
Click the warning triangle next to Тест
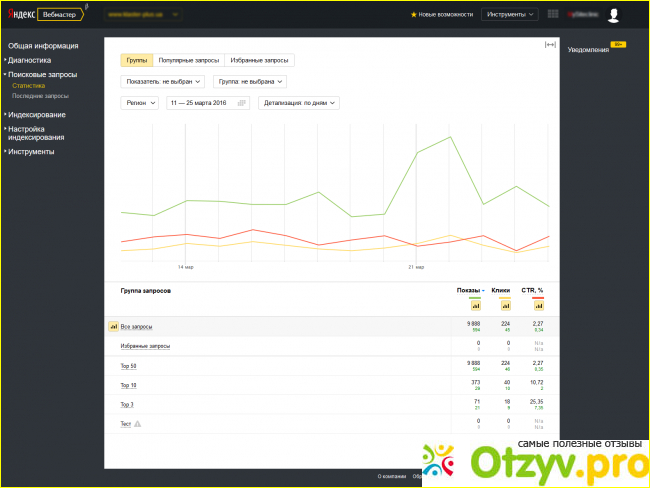pos(138,424)
